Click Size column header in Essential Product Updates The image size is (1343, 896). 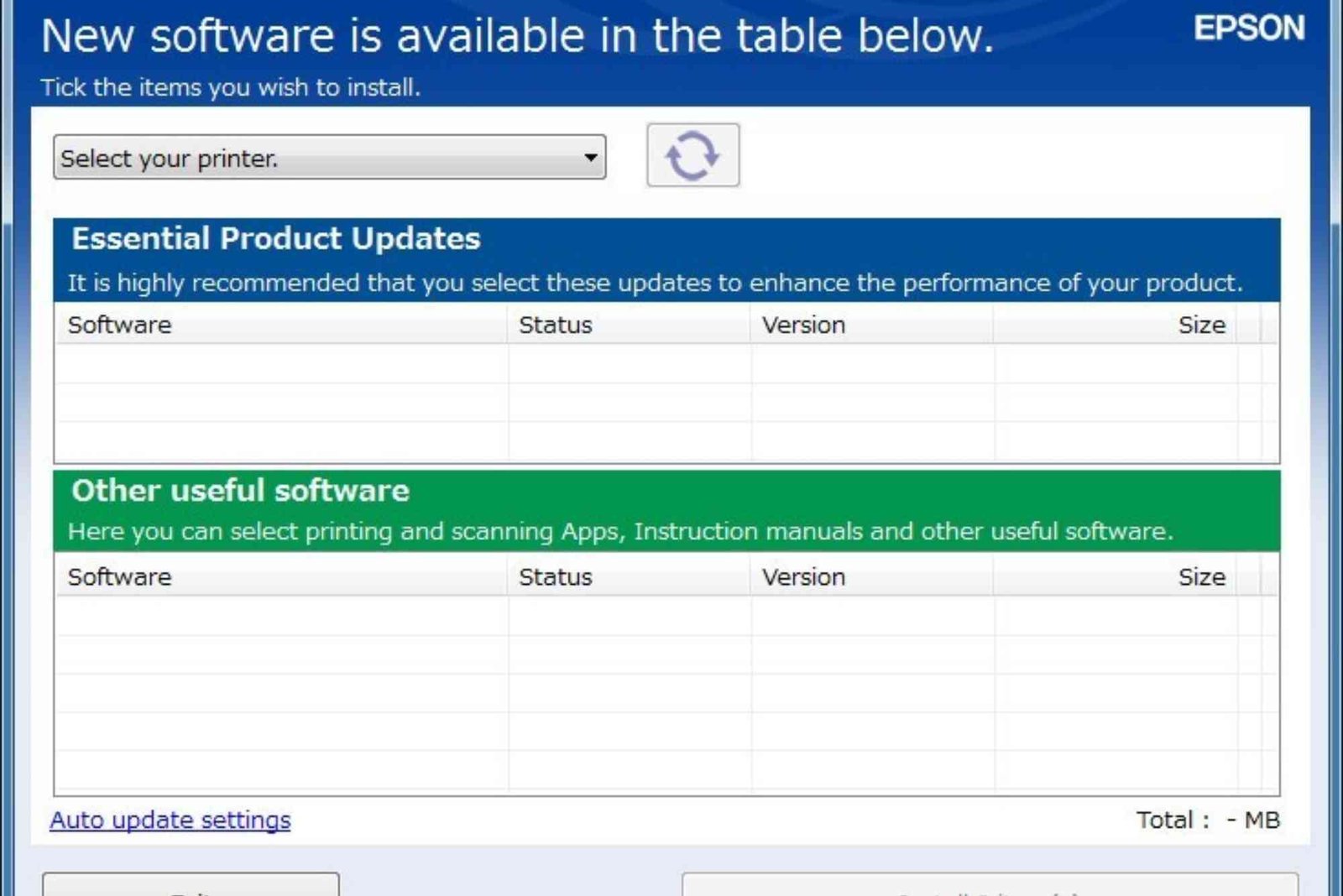(x=1115, y=325)
